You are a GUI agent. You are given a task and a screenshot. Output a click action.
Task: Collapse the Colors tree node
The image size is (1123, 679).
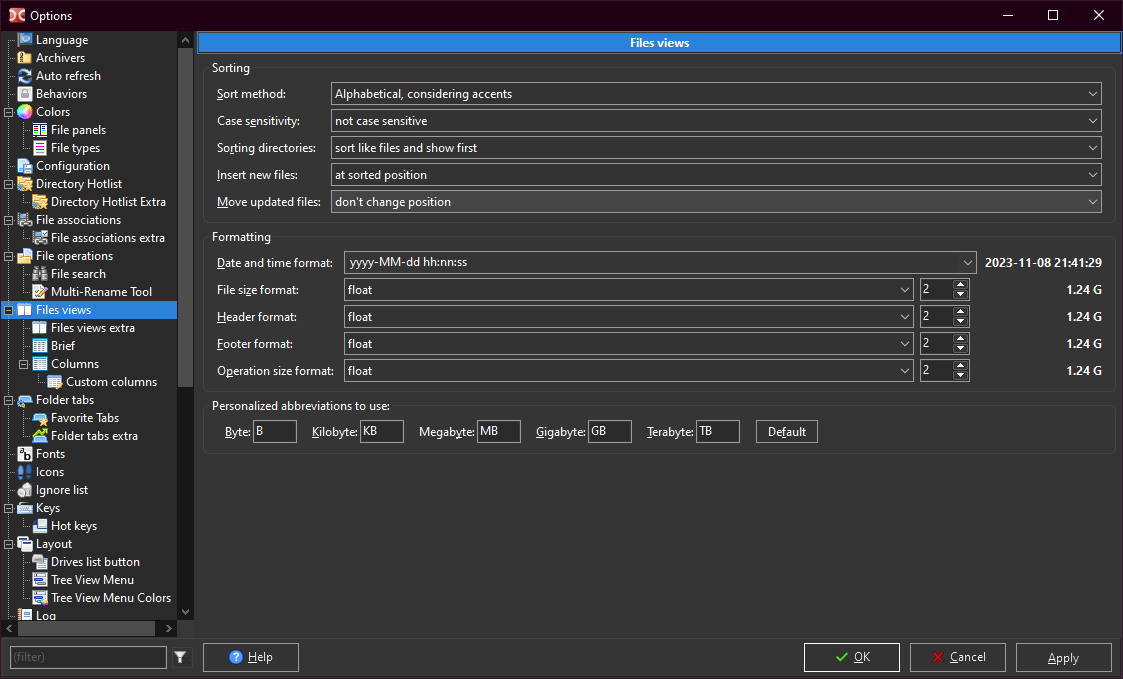(9, 112)
